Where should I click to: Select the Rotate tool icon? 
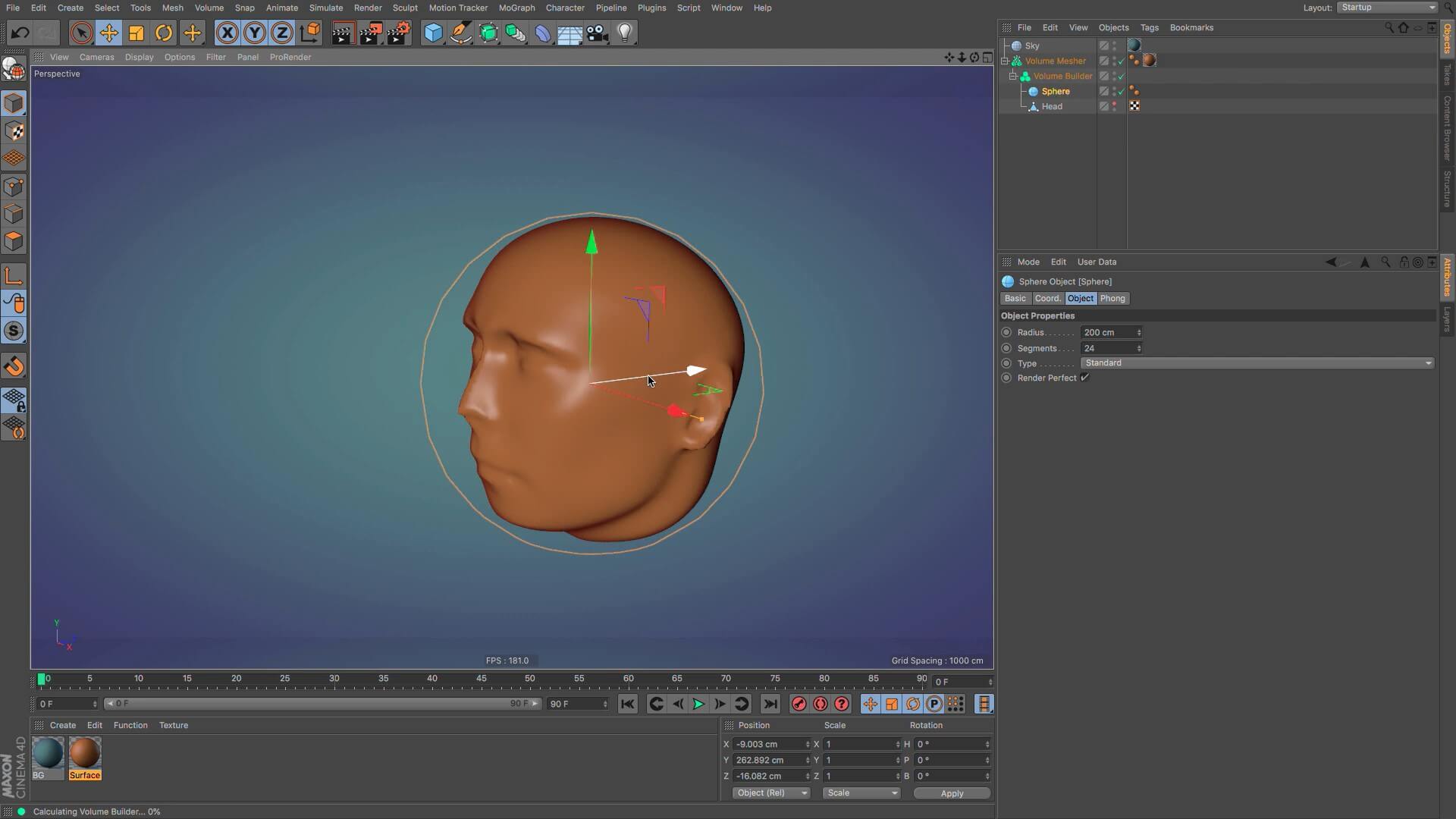tap(164, 33)
